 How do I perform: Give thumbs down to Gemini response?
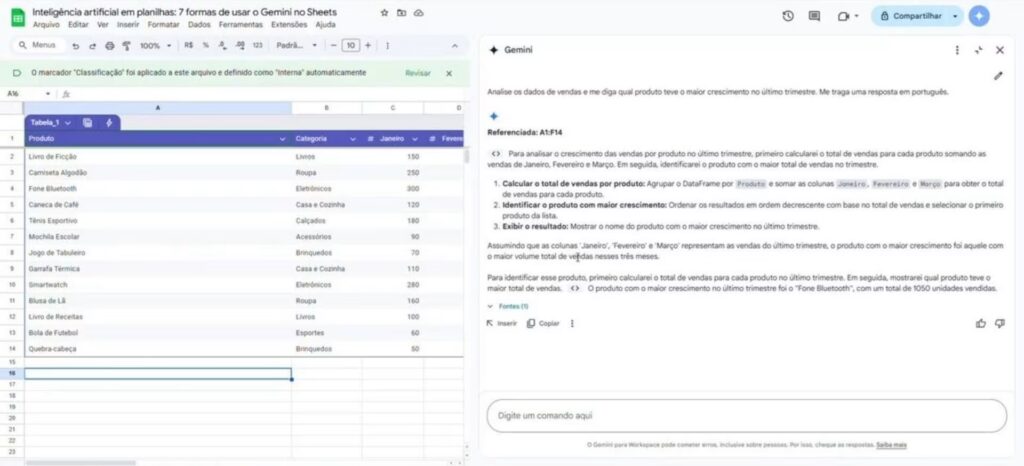[x=1000, y=323]
